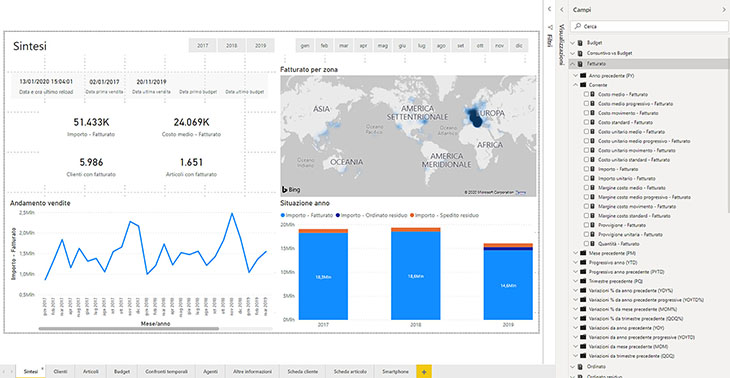Expand the Progressivo anno (YTD) folder

click(576, 262)
